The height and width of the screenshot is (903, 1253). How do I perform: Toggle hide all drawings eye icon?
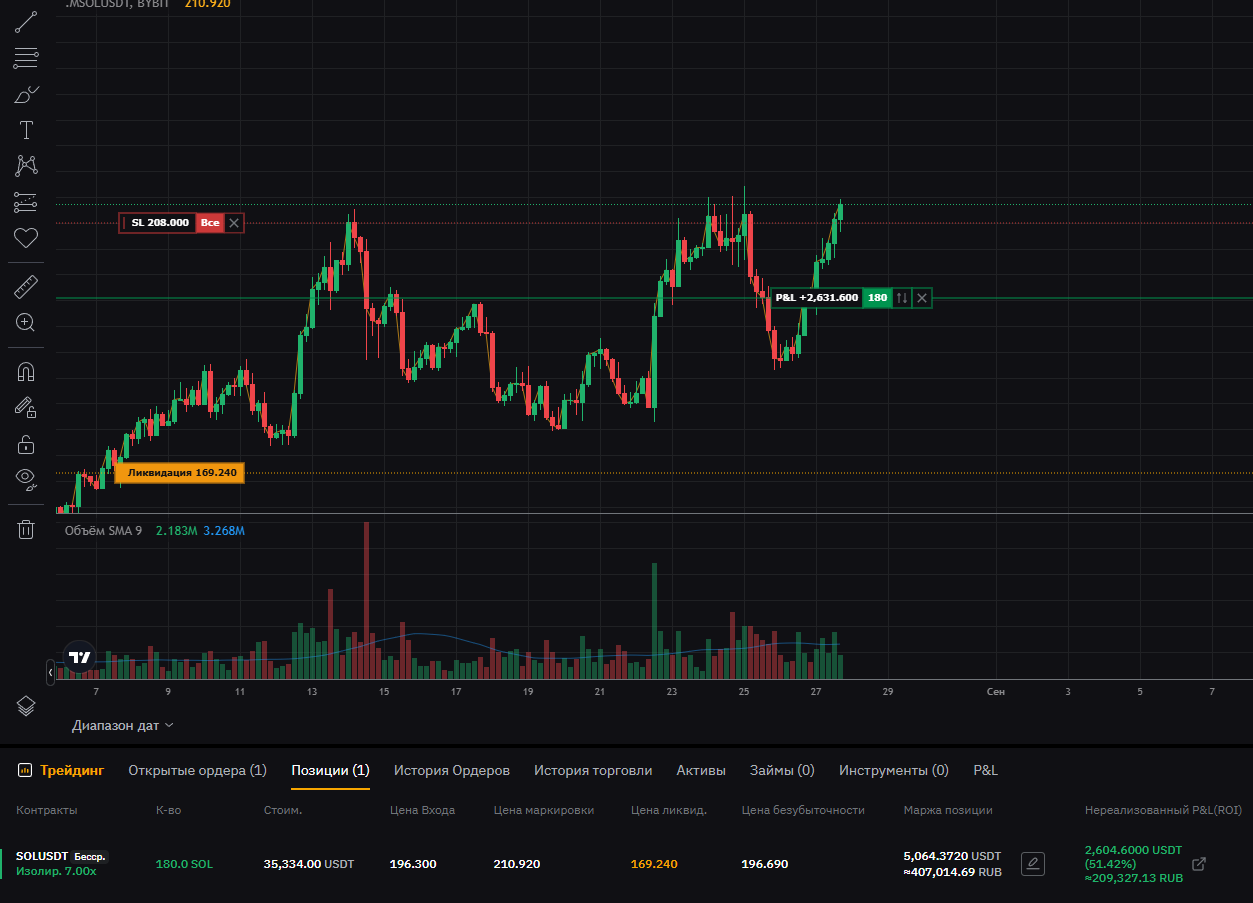click(26, 478)
